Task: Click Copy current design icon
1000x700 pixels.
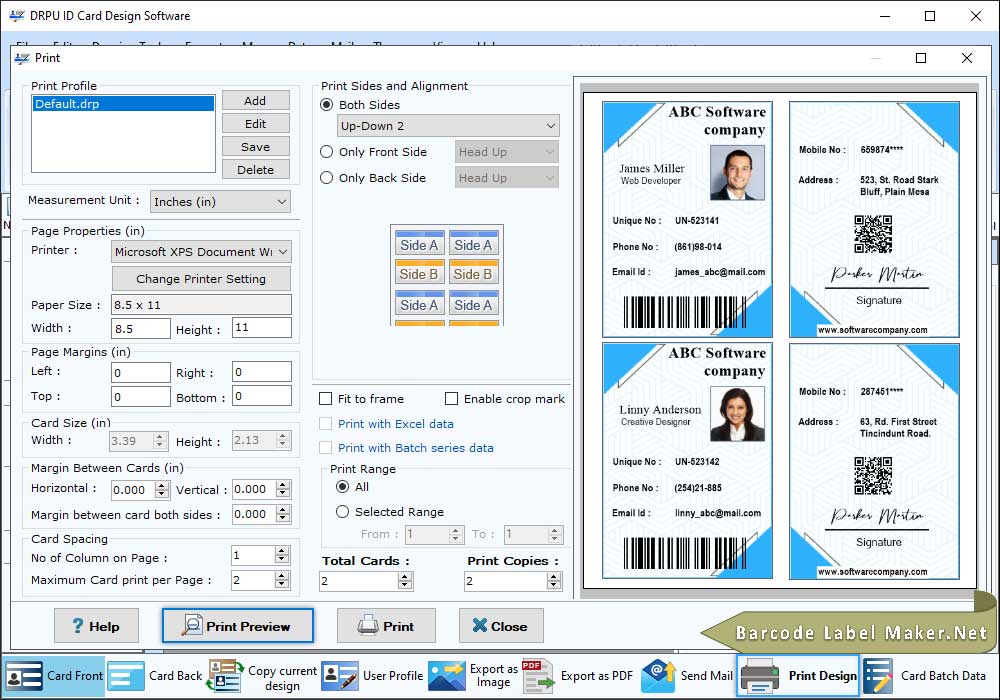Action: 225,677
